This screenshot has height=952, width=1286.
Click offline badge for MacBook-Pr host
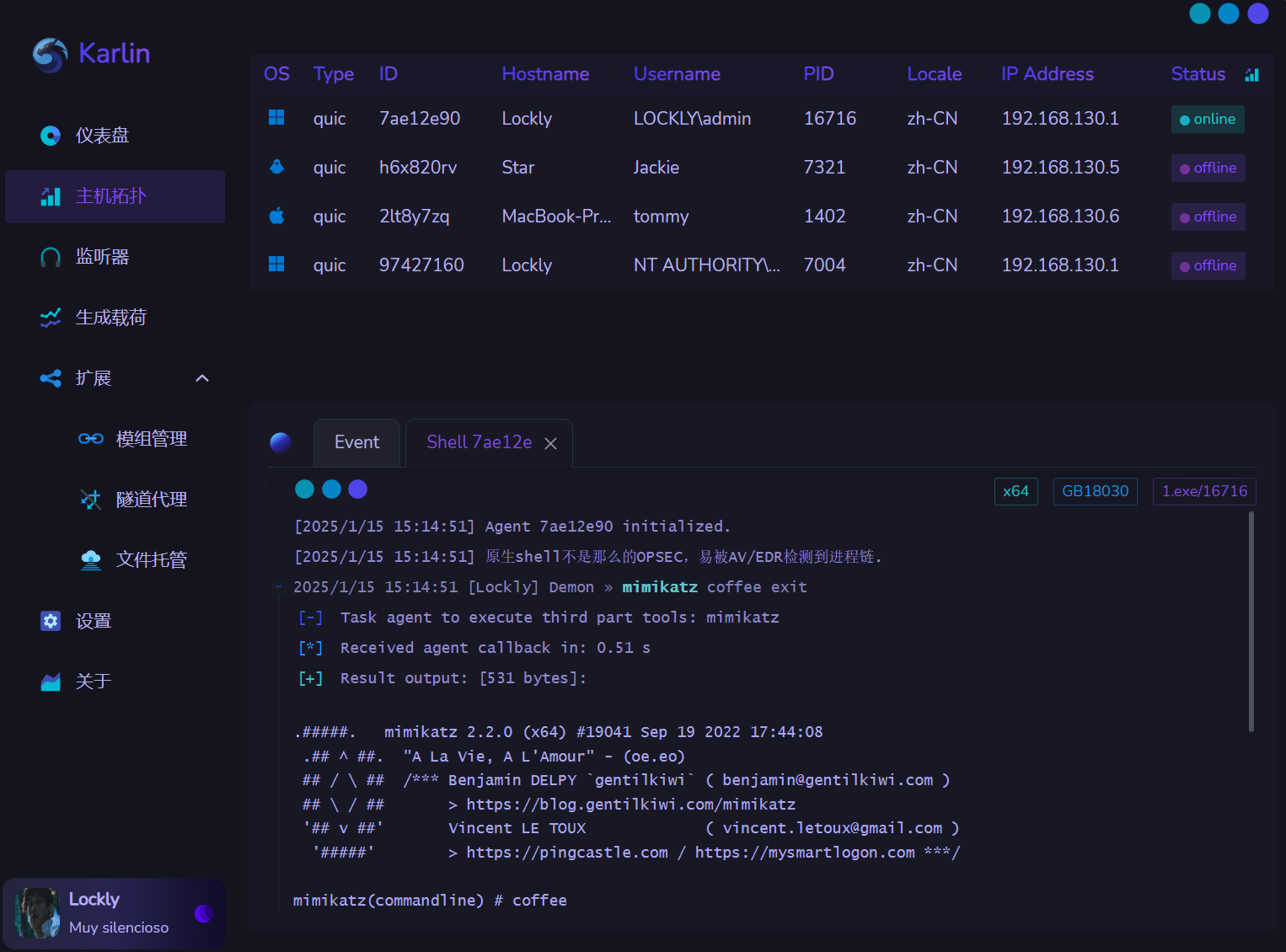(1208, 217)
